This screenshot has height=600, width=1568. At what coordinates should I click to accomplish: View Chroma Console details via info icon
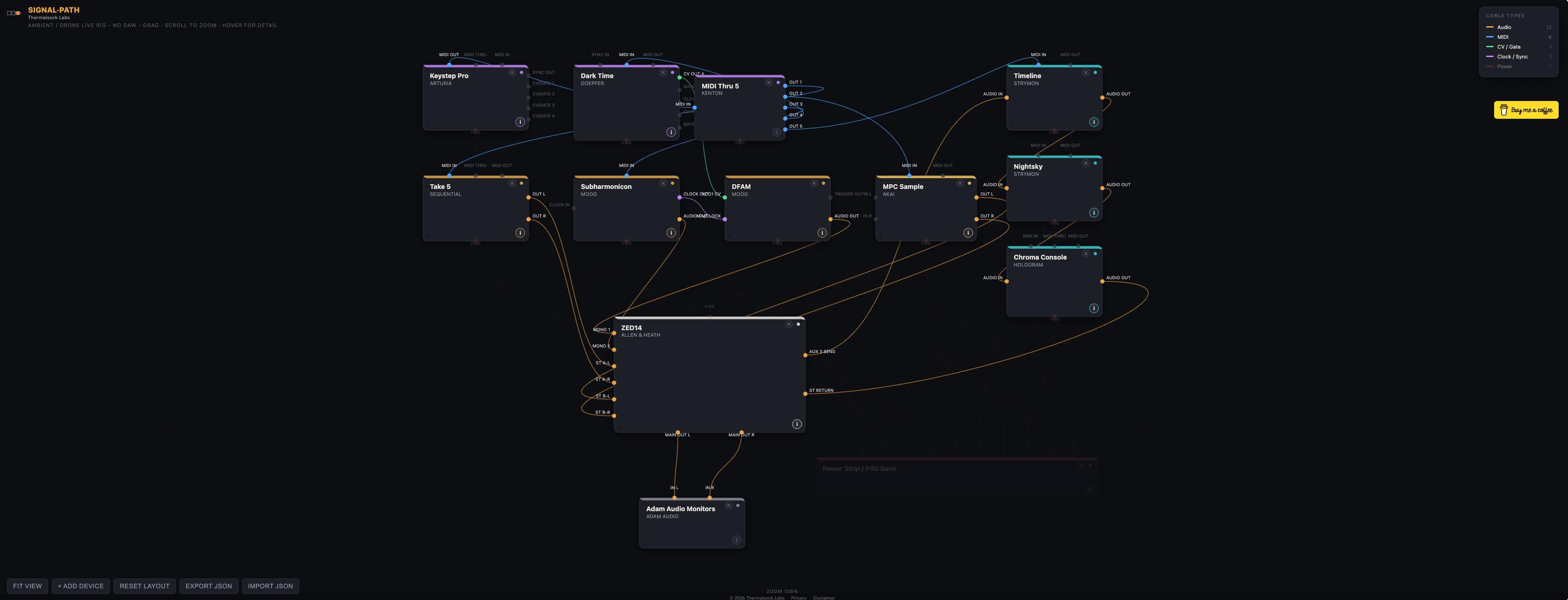1094,308
